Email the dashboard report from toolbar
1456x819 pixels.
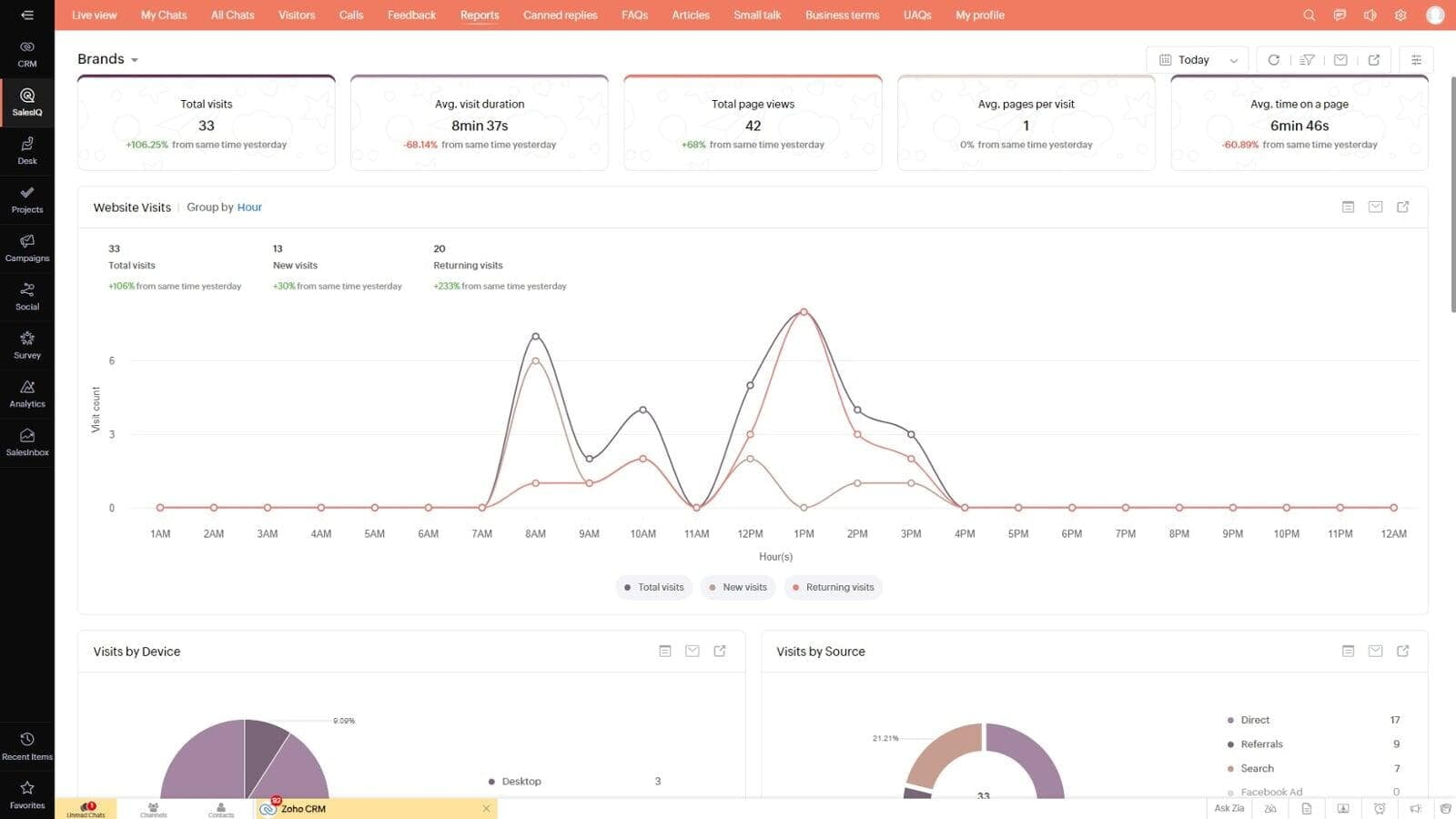click(x=1340, y=60)
